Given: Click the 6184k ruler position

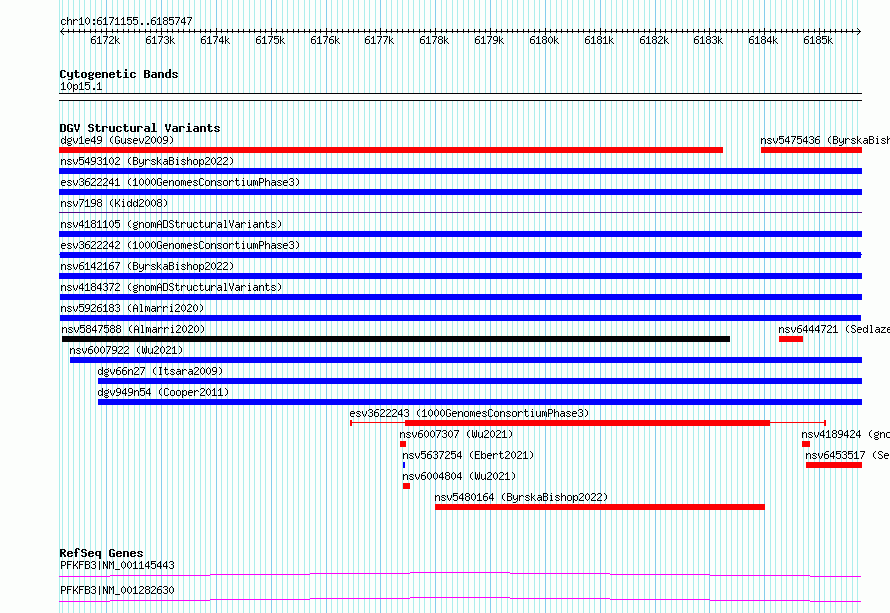Looking at the screenshot, I should (x=763, y=40).
